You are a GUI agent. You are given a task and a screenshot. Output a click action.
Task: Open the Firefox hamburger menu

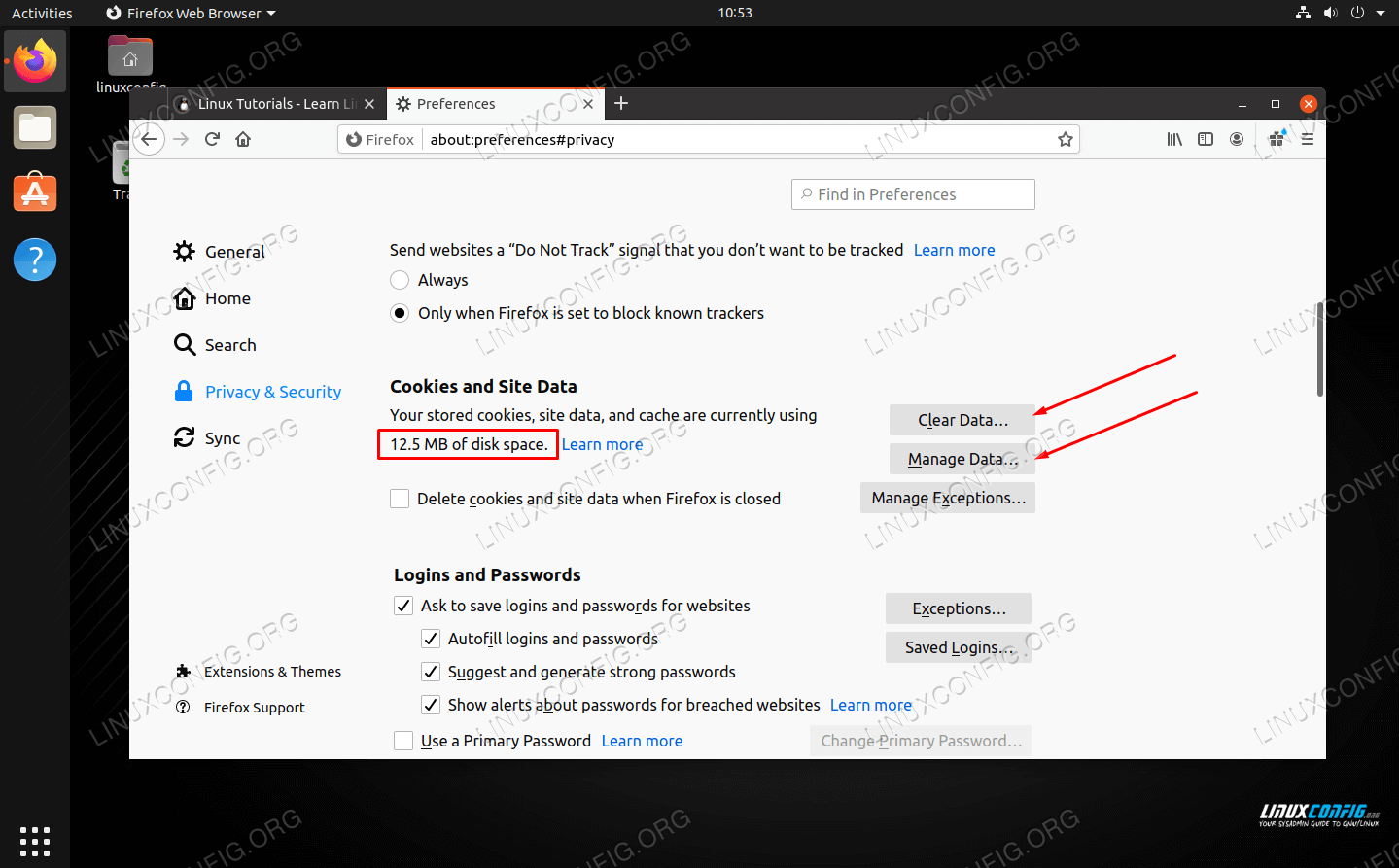(x=1308, y=139)
